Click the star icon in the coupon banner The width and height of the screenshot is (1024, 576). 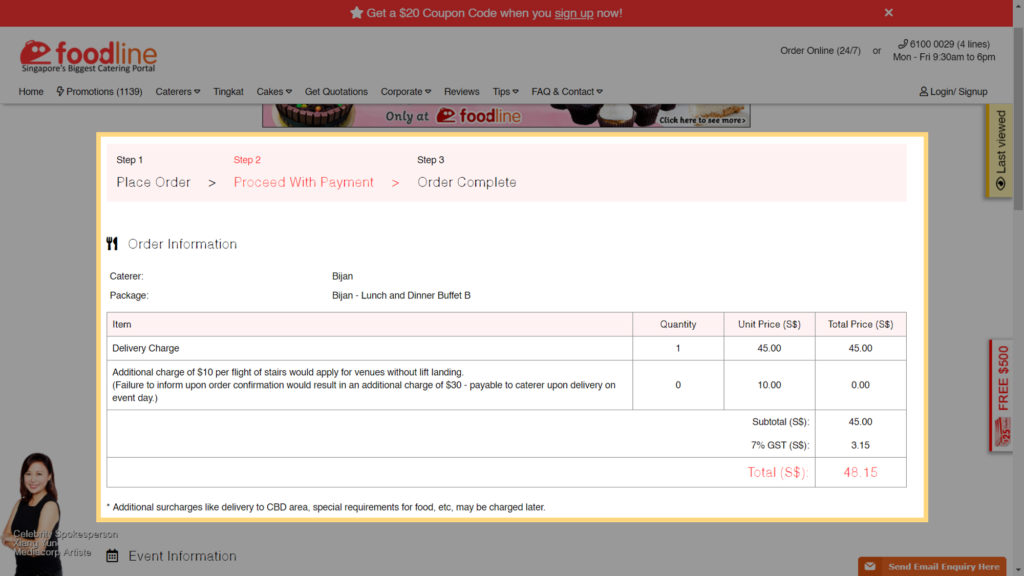pyautogui.click(x=356, y=13)
